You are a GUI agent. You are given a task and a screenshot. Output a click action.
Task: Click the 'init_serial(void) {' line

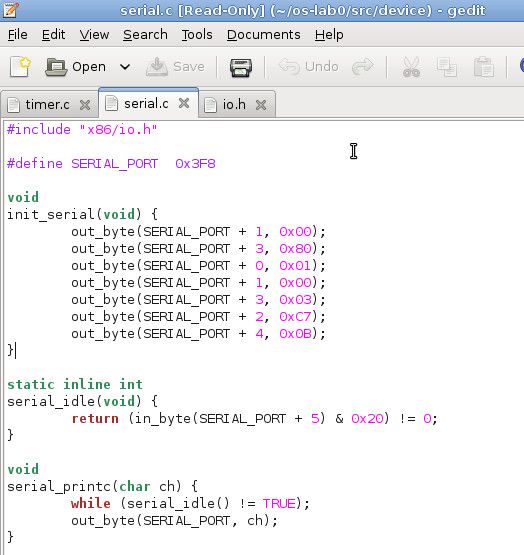pos(82,214)
